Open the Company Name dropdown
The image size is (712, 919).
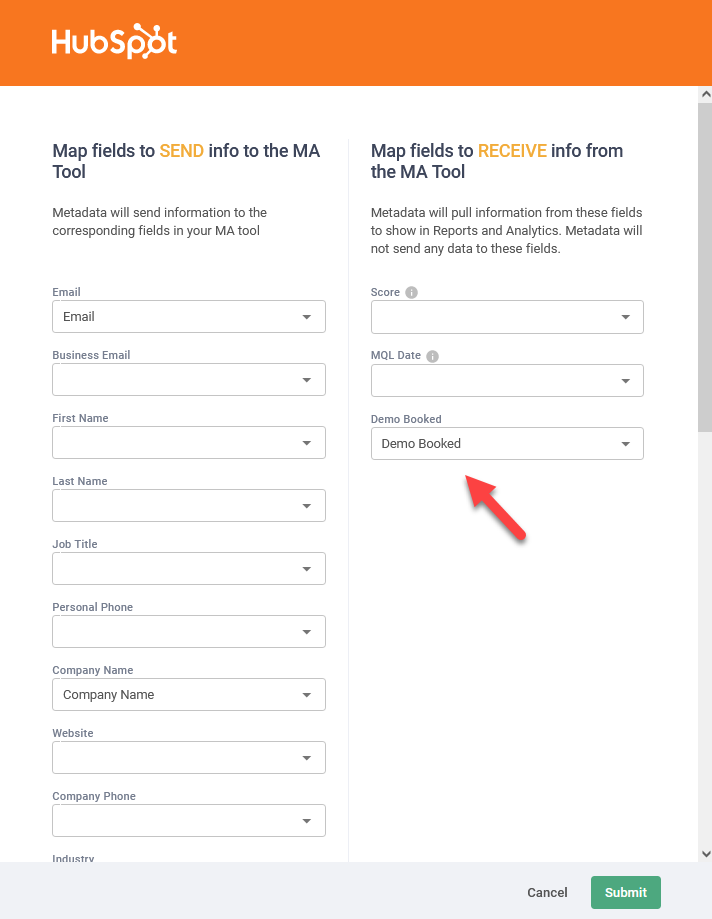189,695
